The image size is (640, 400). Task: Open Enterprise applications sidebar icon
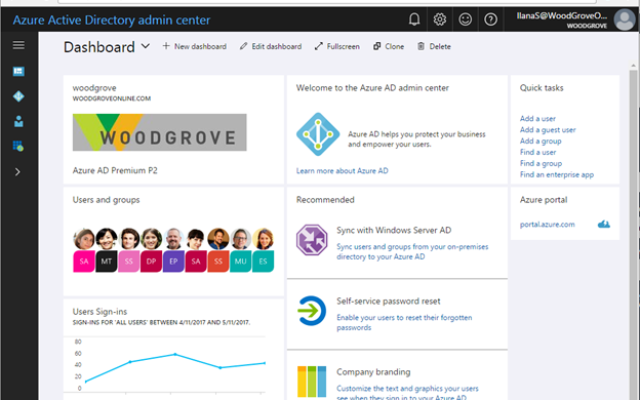pyautogui.click(x=18, y=146)
